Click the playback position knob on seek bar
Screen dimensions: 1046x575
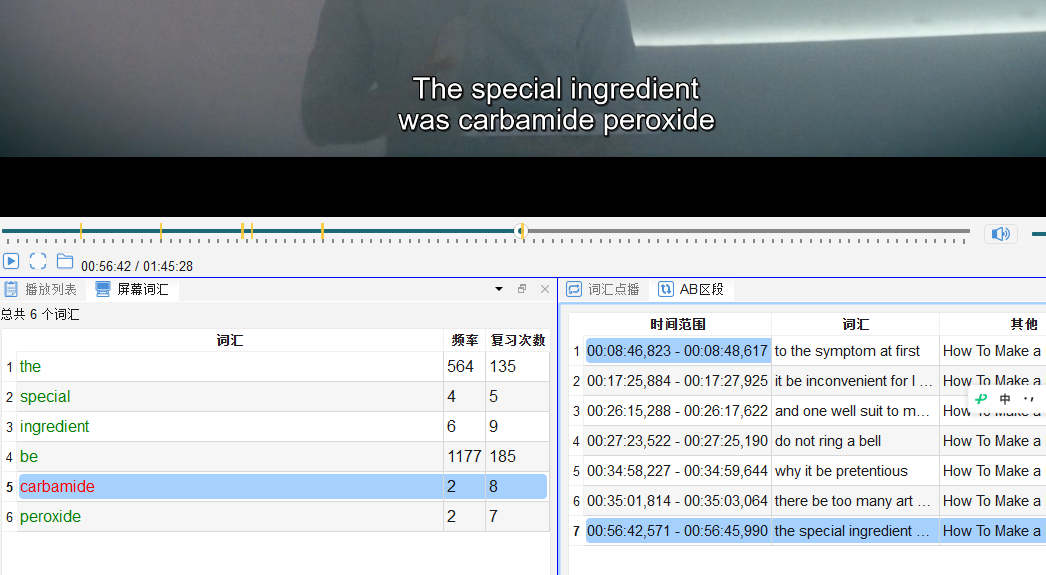click(x=522, y=231)
